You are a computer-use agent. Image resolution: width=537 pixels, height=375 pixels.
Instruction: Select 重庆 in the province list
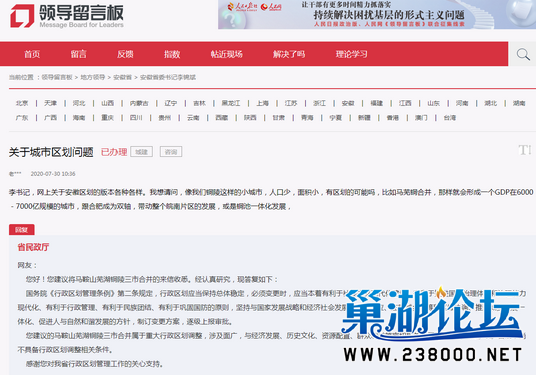click(x=107, y=118)
